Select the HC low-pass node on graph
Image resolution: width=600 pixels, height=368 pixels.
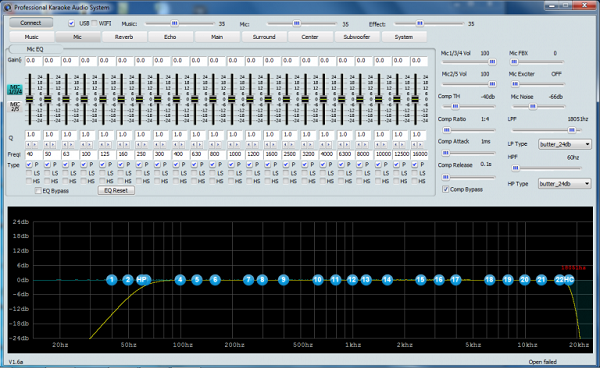tap(569, 280)
